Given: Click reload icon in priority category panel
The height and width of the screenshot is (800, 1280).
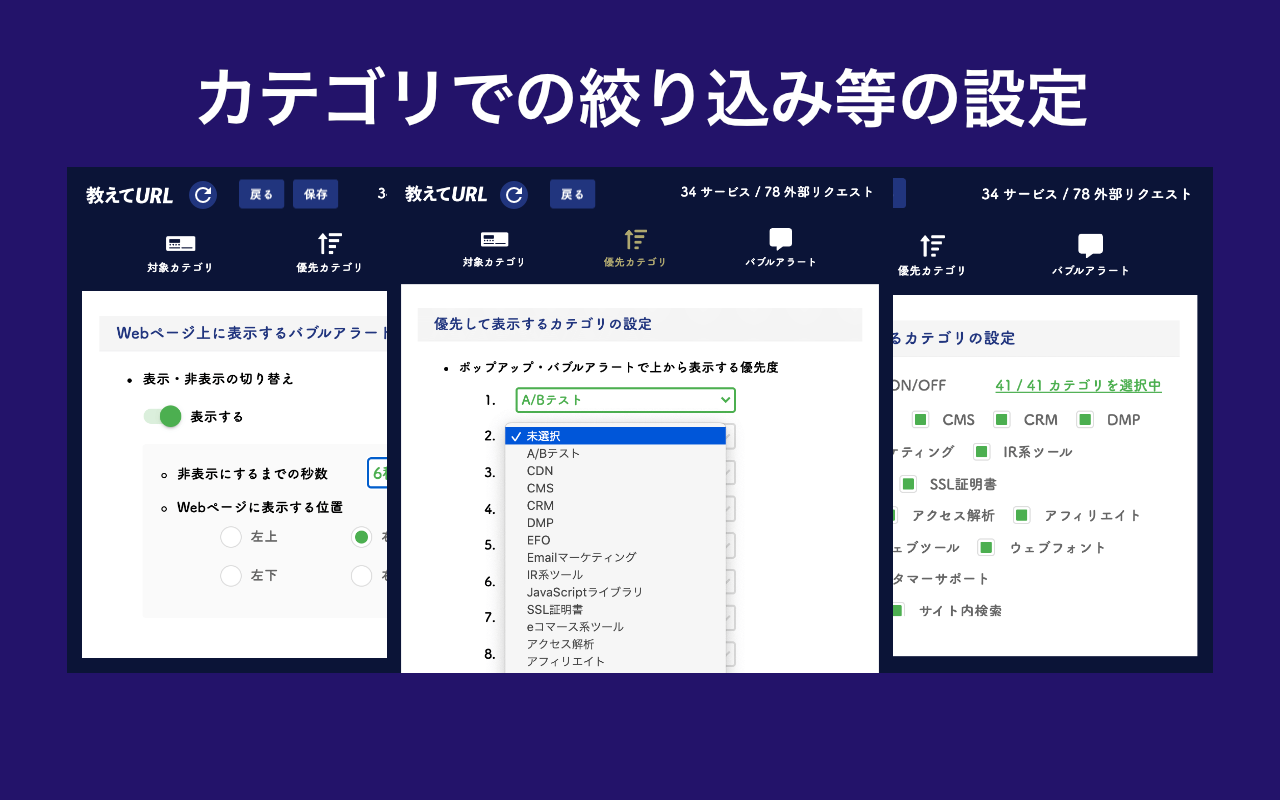Looking at the screenshot, I should [x=514, y=194].
